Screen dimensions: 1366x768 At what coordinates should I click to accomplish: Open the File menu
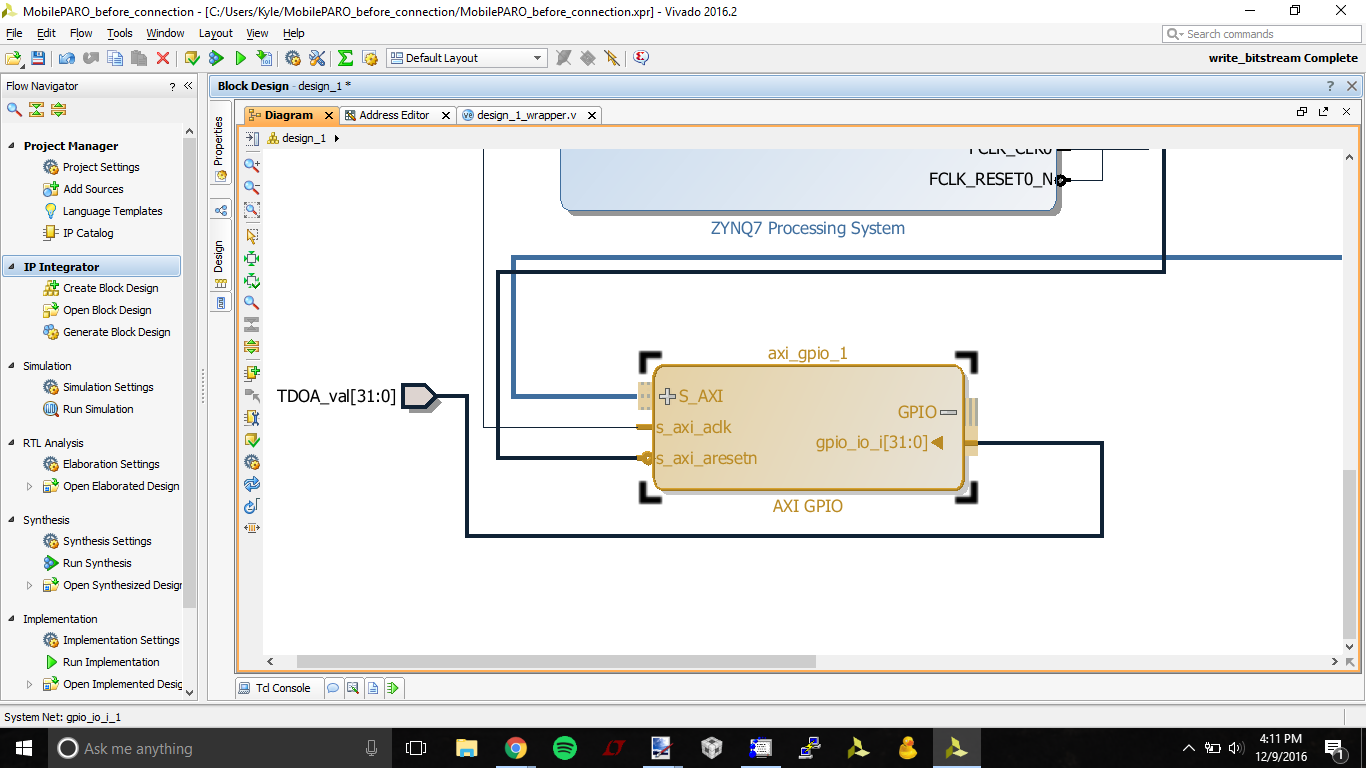[14, 33]
